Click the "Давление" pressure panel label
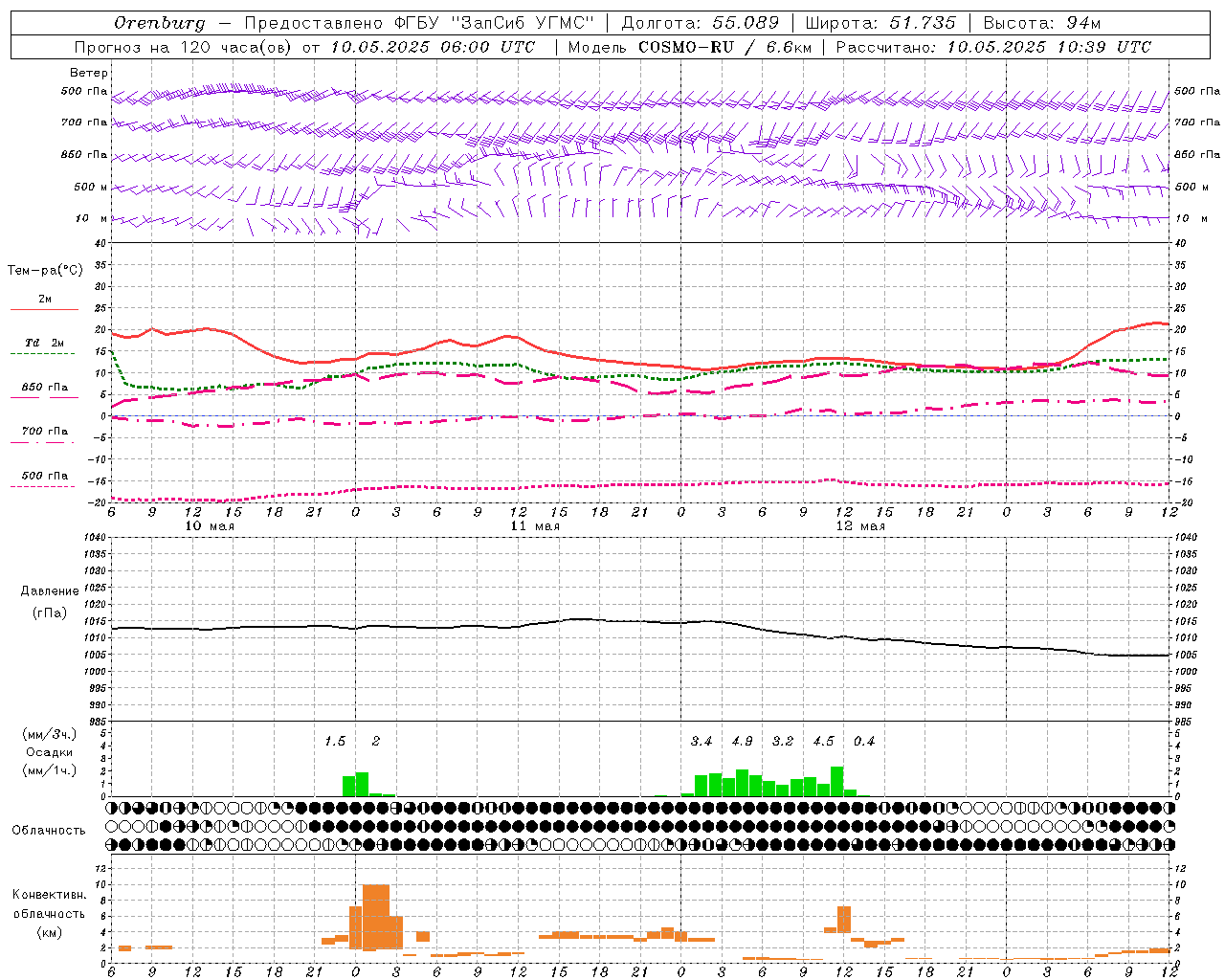The image size is (1225, 980). click(x=50, y=591)
